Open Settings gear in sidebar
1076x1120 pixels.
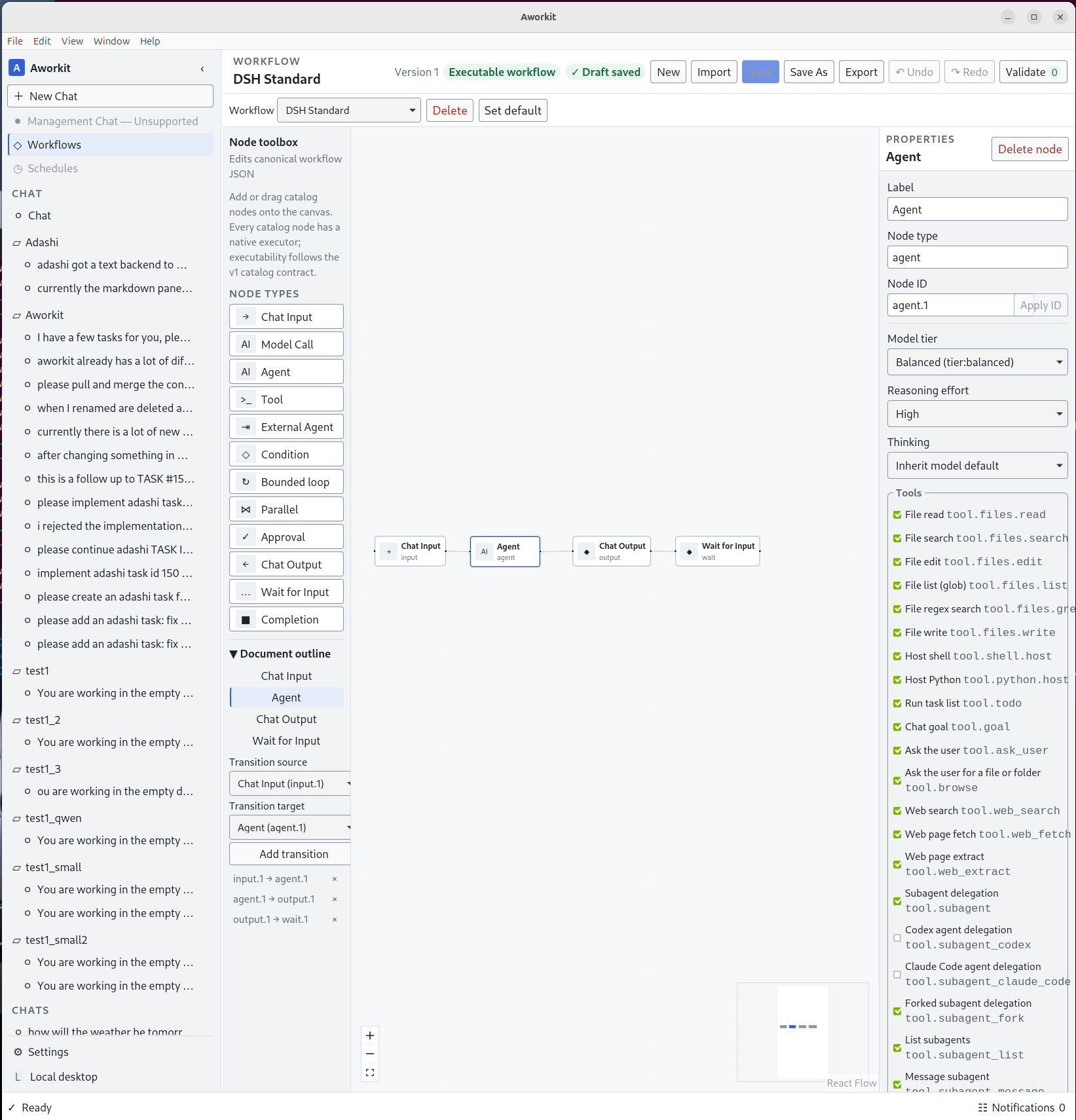pos(18,1052)
